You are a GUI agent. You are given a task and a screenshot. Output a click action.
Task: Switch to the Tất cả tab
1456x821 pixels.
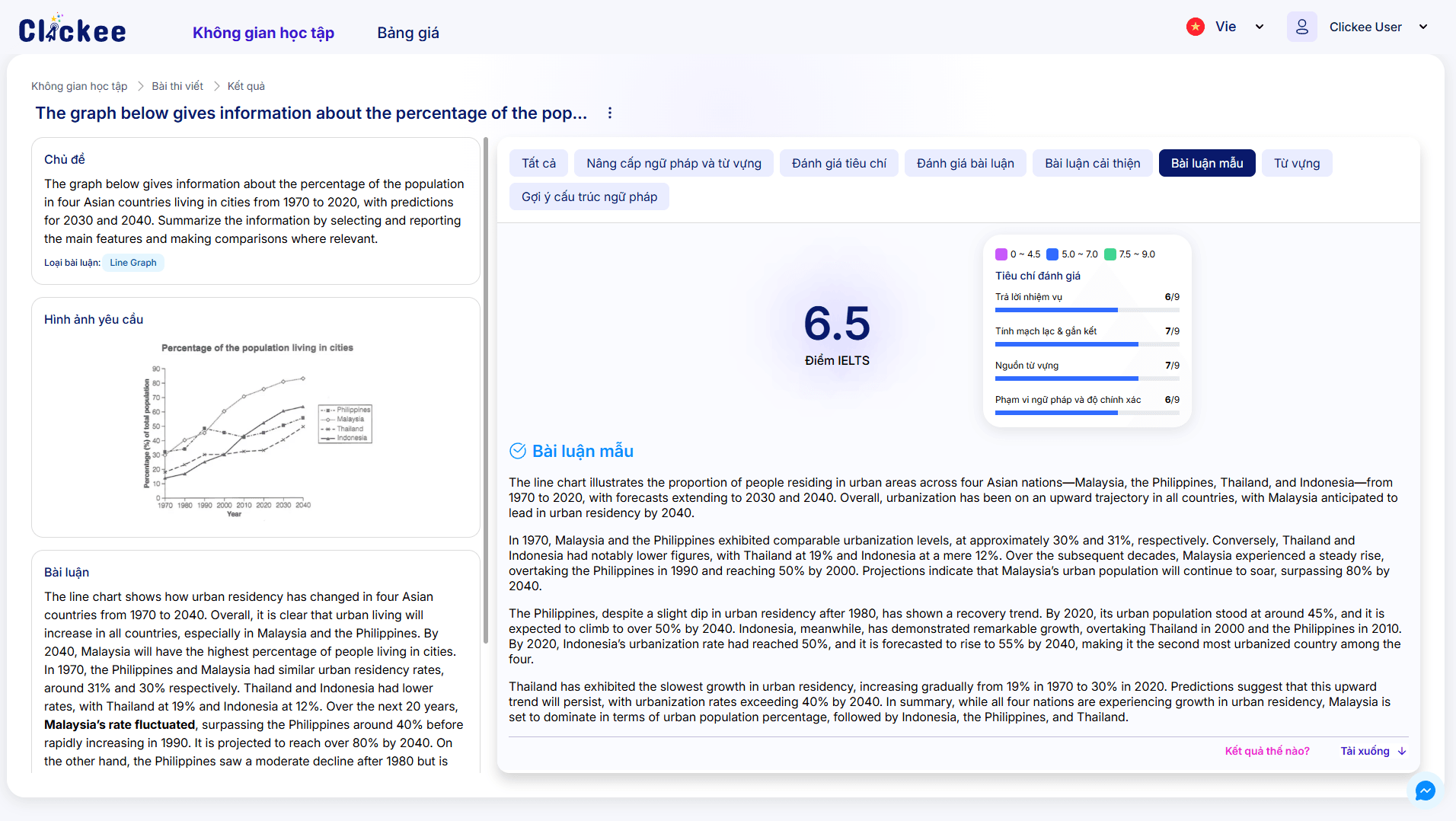[x=538, y=163]
